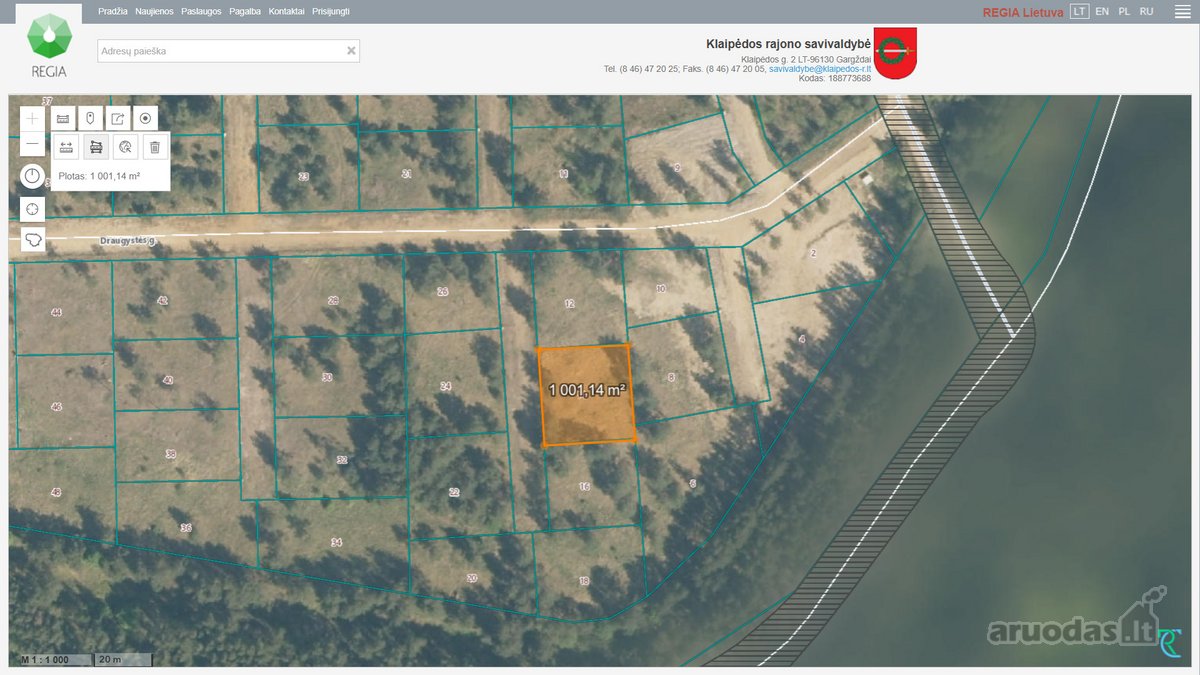Viewport: 1200px width, 675px height.
Task: Select the place marker pin tool
Action: click(x=90, y=118)
